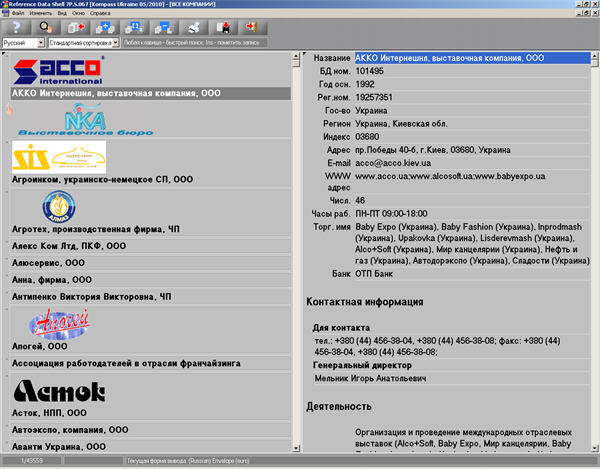Select Агротех, производственная фирма row
This screenshot has width=600, height=469.
pos(96,229)
